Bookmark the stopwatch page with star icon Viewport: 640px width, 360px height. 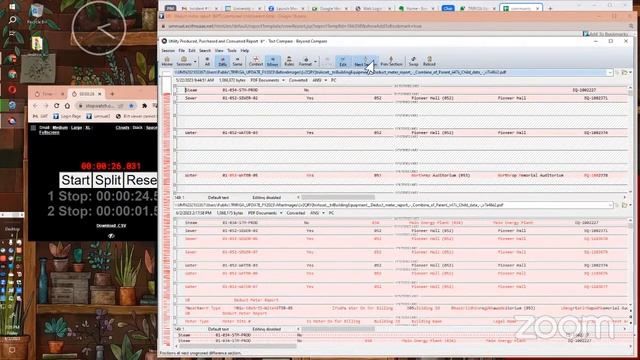[131, 106]
